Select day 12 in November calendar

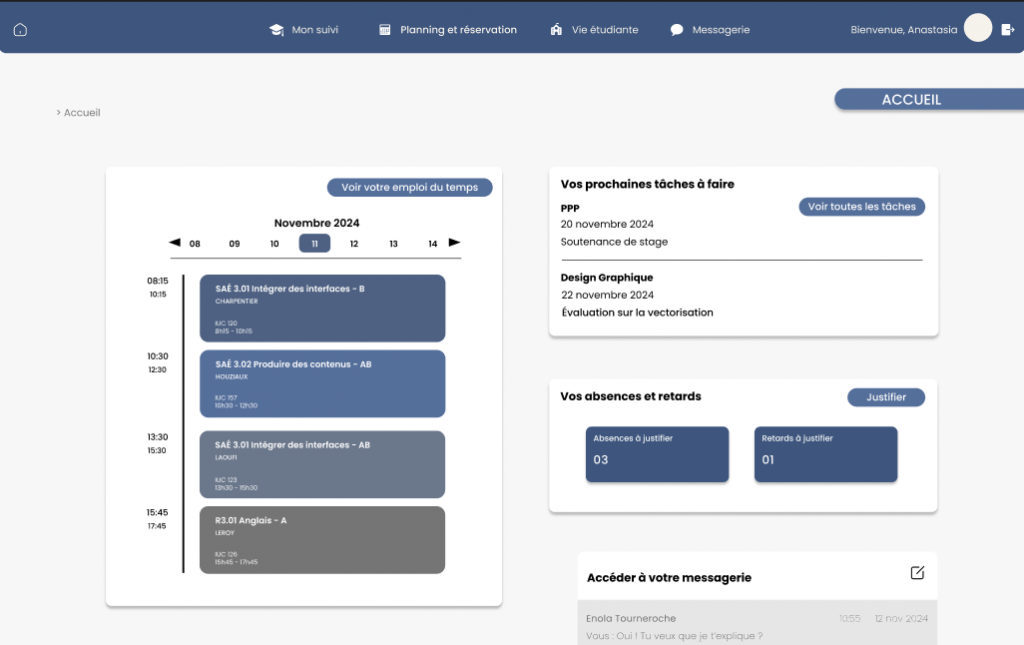[354, 244]
